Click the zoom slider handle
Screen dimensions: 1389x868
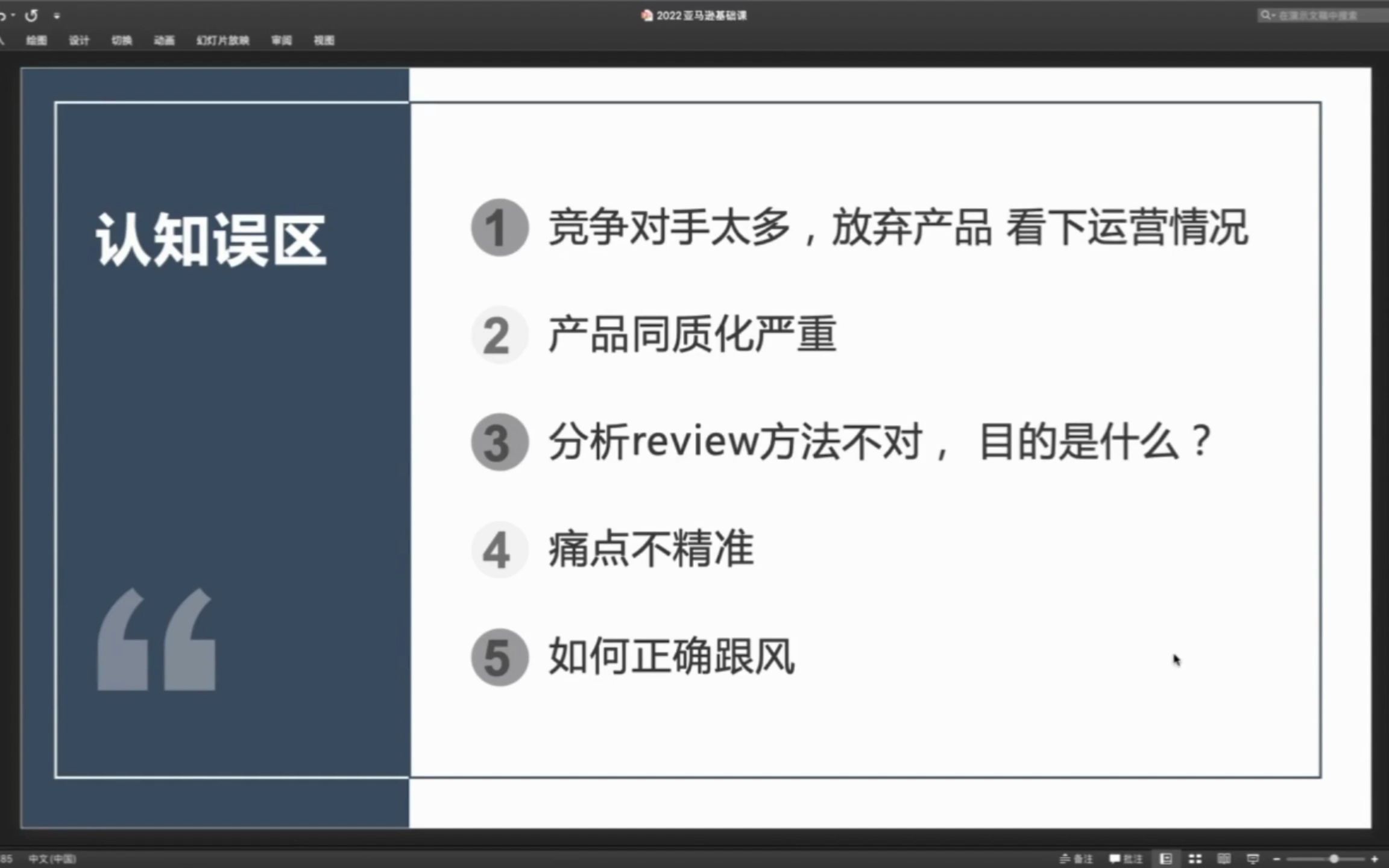1334,859
